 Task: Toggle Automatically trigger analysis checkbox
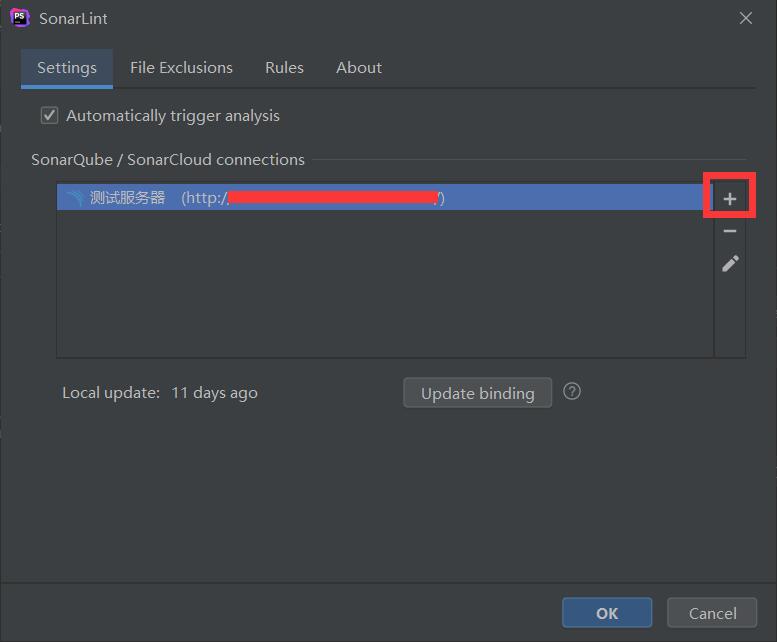pyautogui.click(x=50, y=115)
